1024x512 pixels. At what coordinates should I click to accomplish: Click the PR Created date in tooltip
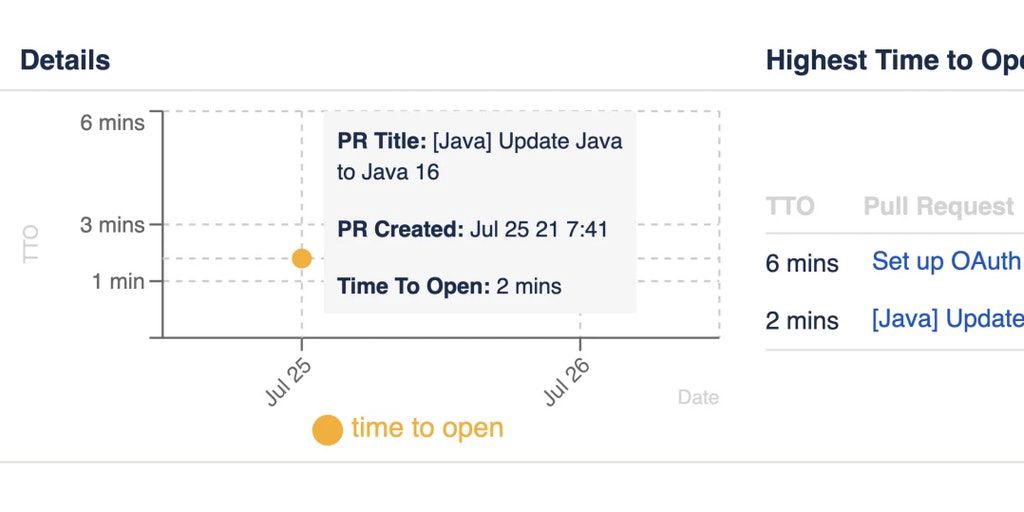[x=538, y=229]
